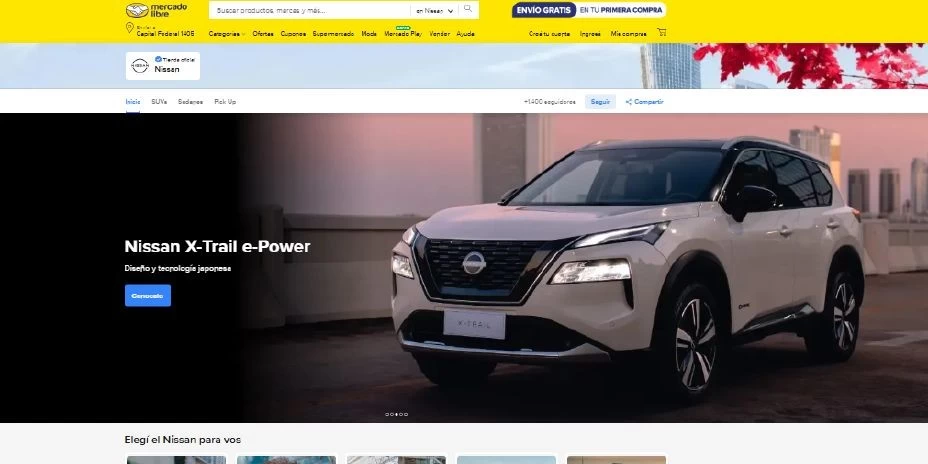Viewport: 928px width, 464px height.
Task: Click the Ingresá link
Action: click(590, 34)
